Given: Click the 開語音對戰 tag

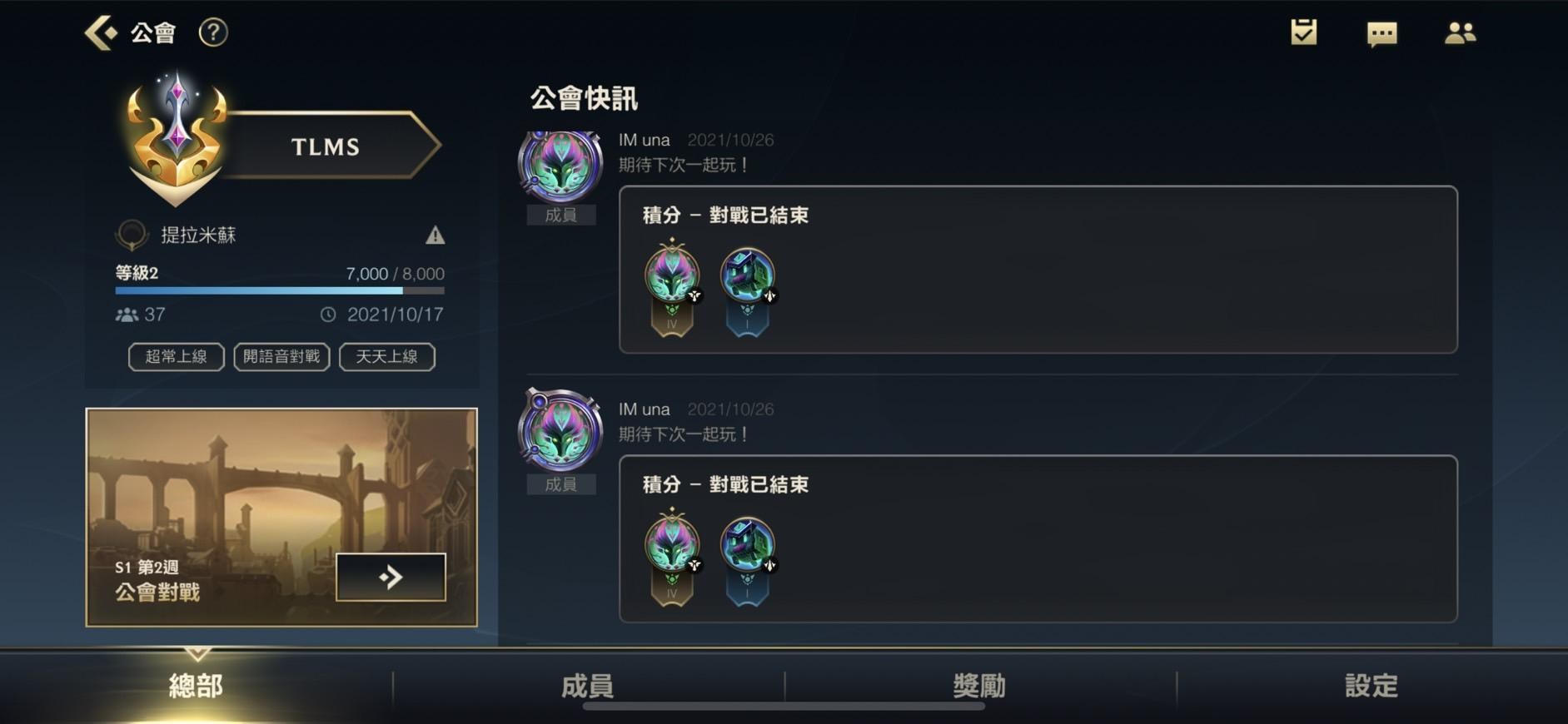Looking at the screenshot, I should (281, 357).
